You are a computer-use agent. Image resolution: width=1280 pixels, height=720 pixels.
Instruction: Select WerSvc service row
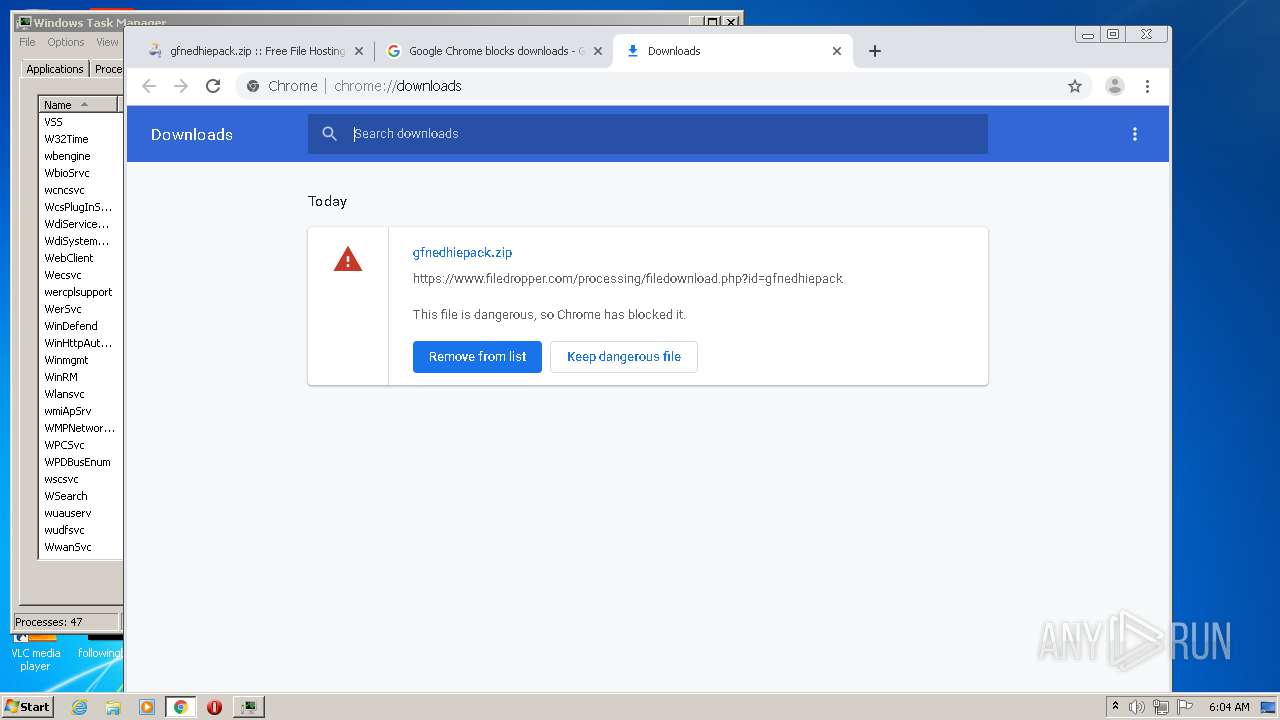80,309
